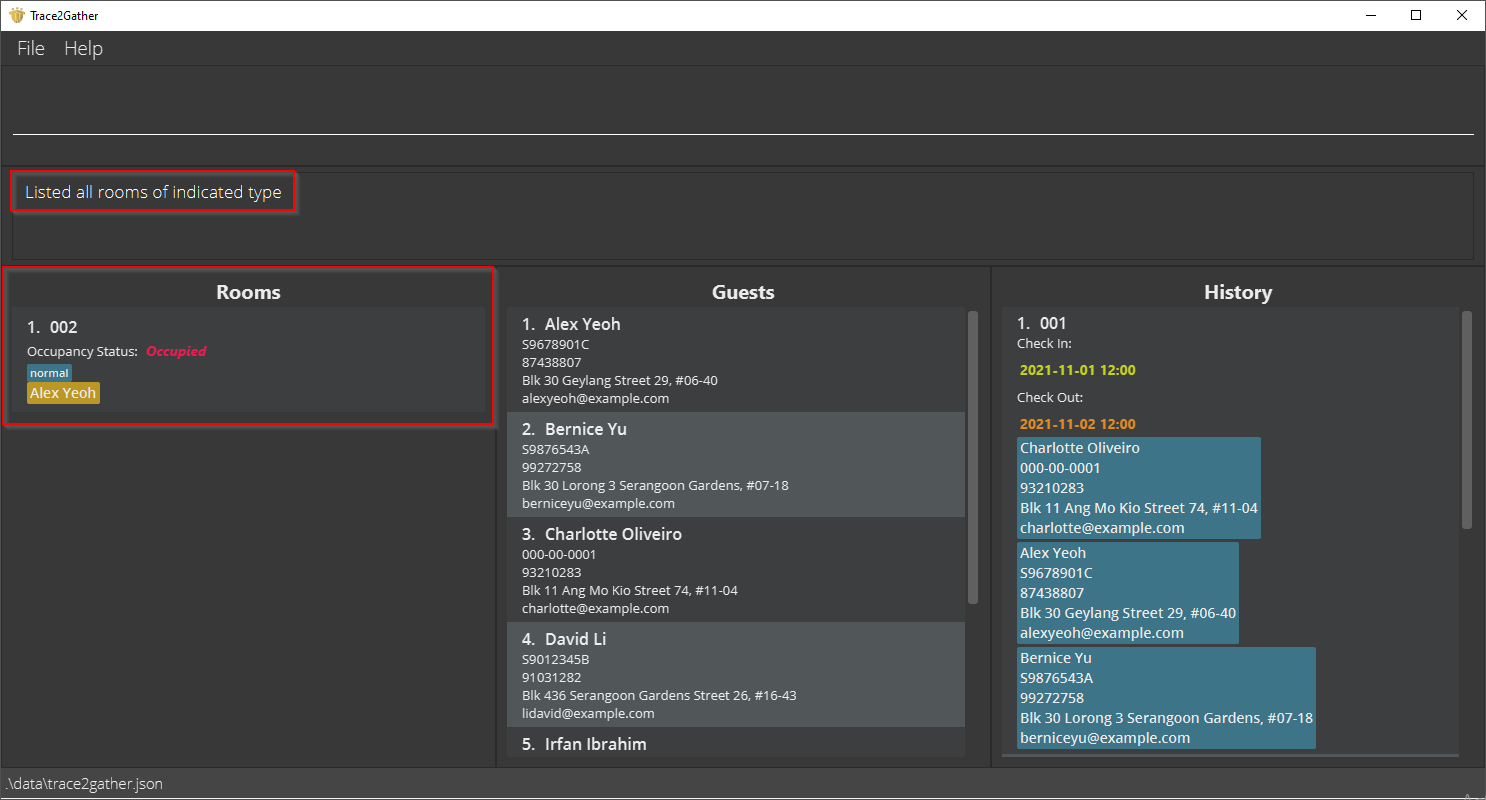Select history entry 1. 001
The width and height of the screenshot is (1486, 800).
coord(1230,532)
